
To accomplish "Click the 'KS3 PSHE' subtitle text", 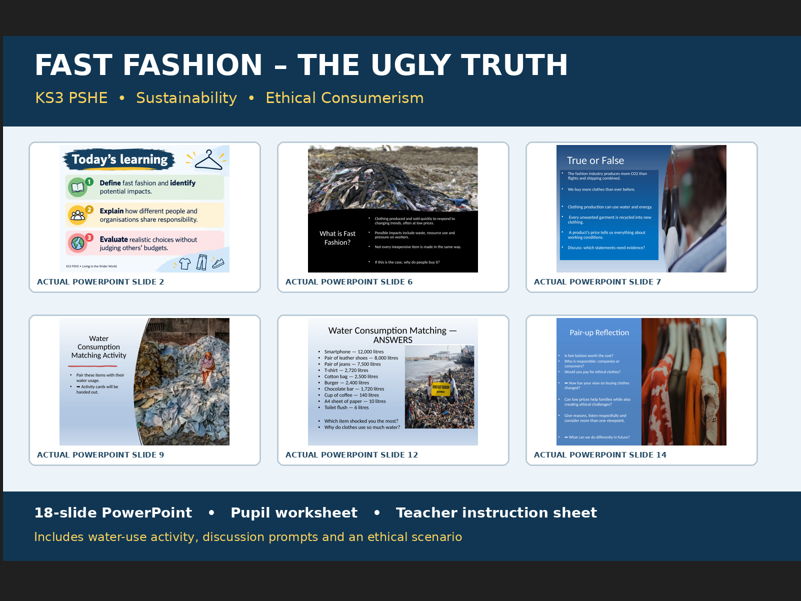I will click(x=71, y=98).
